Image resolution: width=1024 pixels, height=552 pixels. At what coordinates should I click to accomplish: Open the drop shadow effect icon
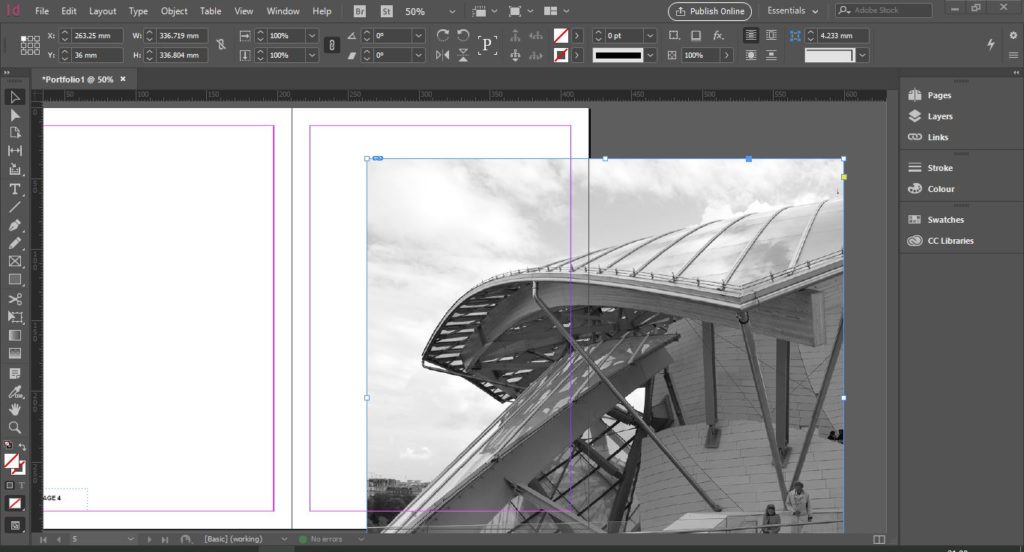[696, 35]
